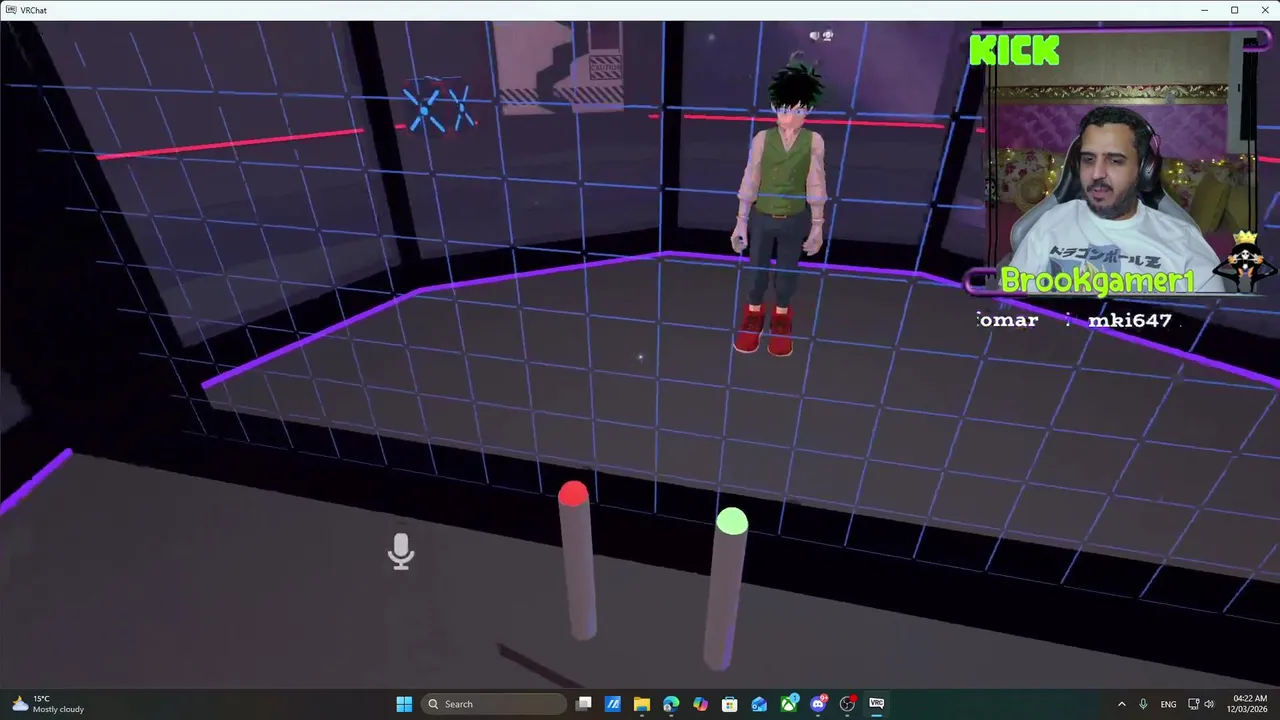This screenshot has height=720, width=1280.
Task: Click the 'mki647' scrolling ticker text
Action: pos(1129,320)
